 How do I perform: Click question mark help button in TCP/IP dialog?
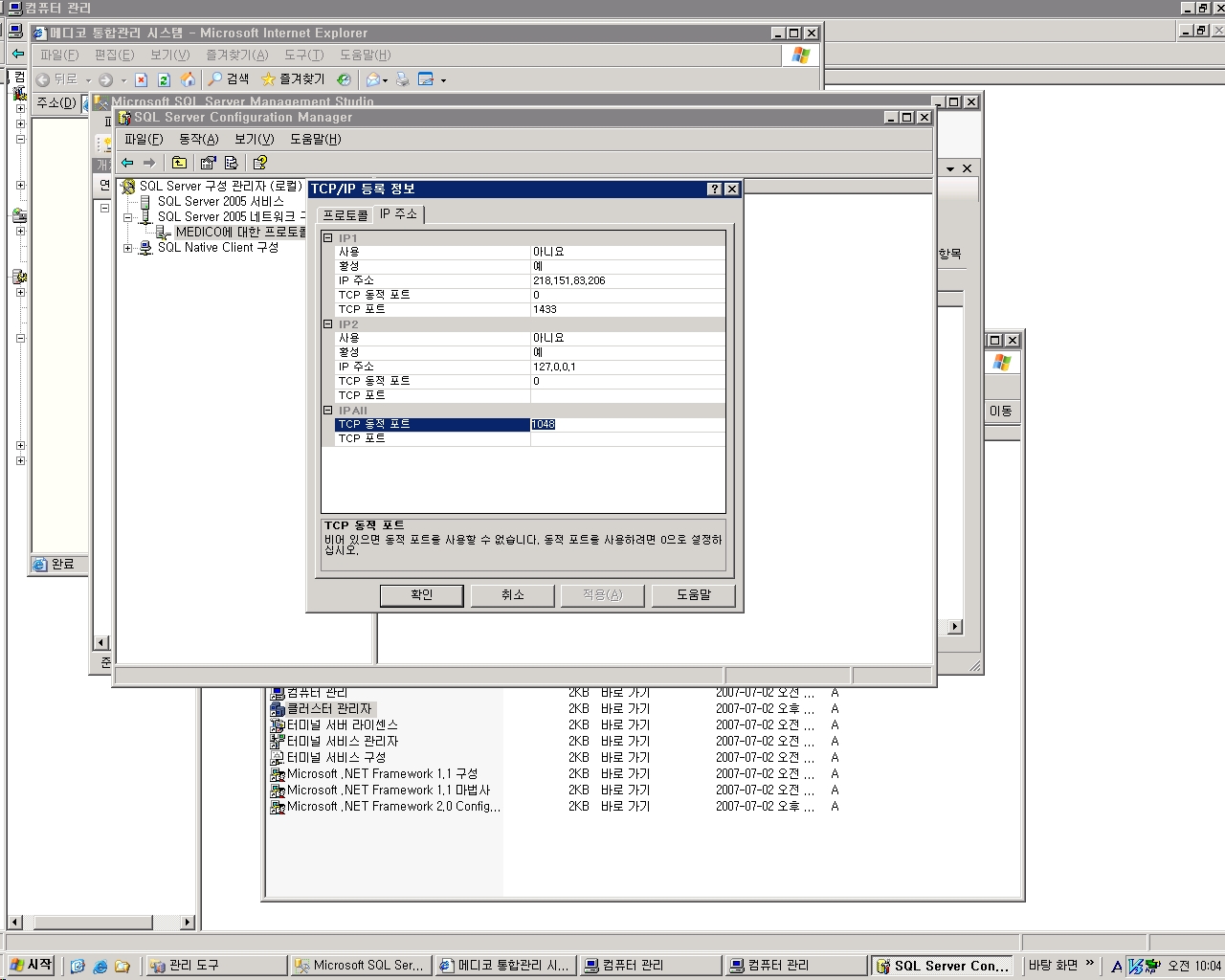click(715, 189)
